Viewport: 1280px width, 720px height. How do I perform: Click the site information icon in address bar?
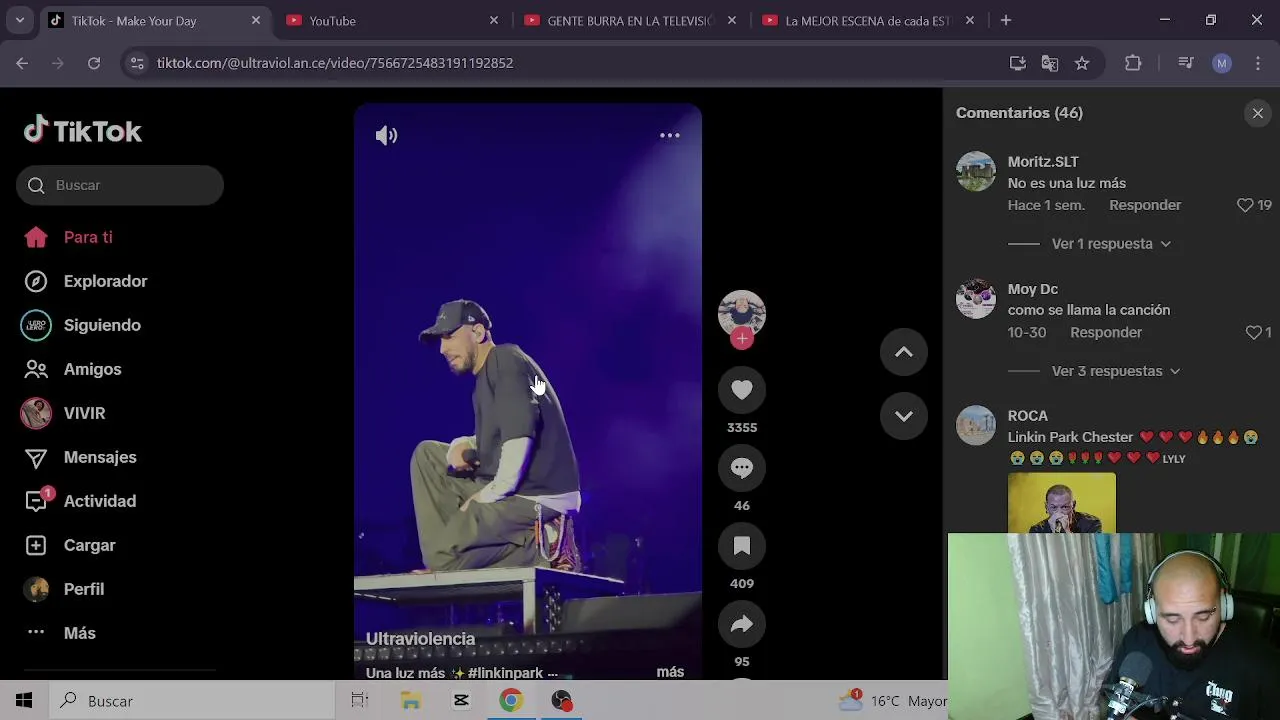[137, 63]
